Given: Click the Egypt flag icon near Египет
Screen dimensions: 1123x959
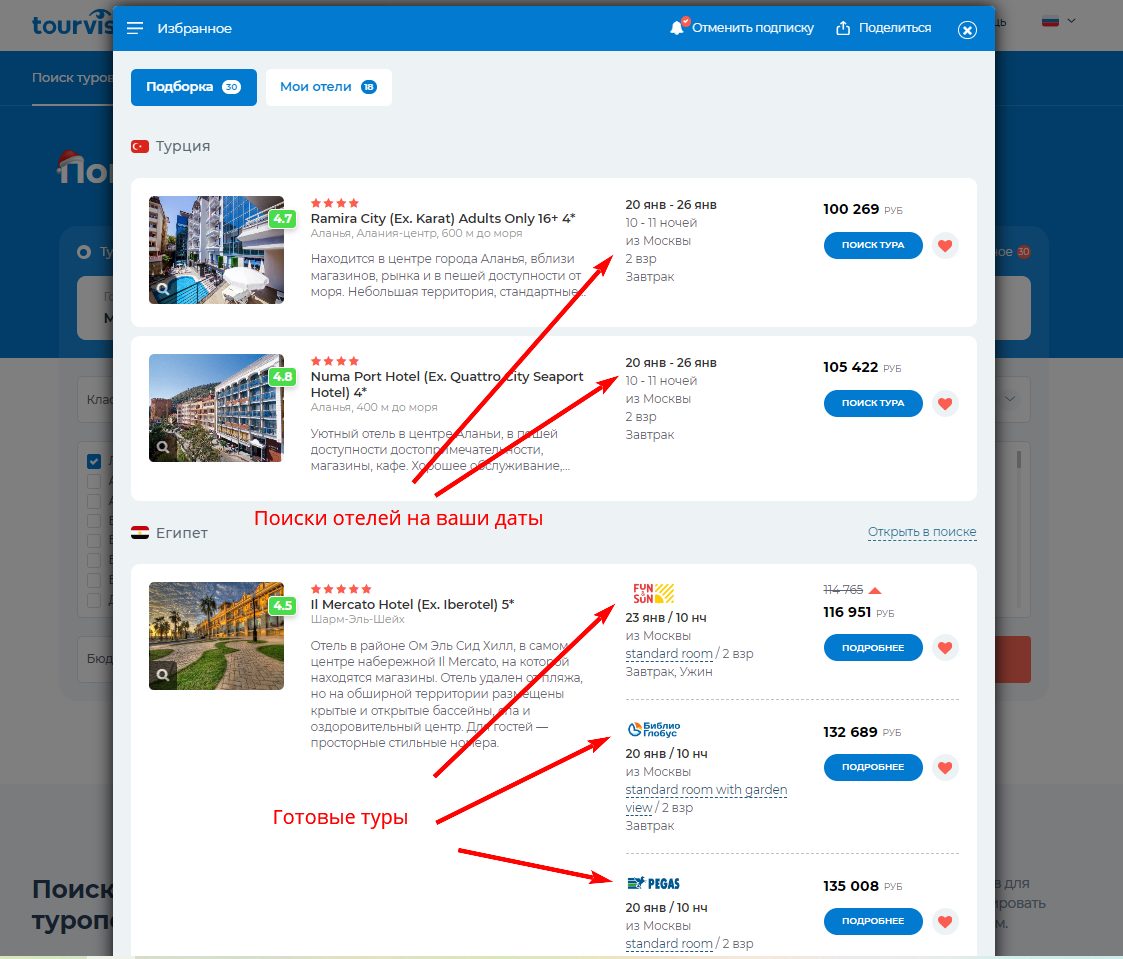Looking at the screenshot, I should (140, 533).
